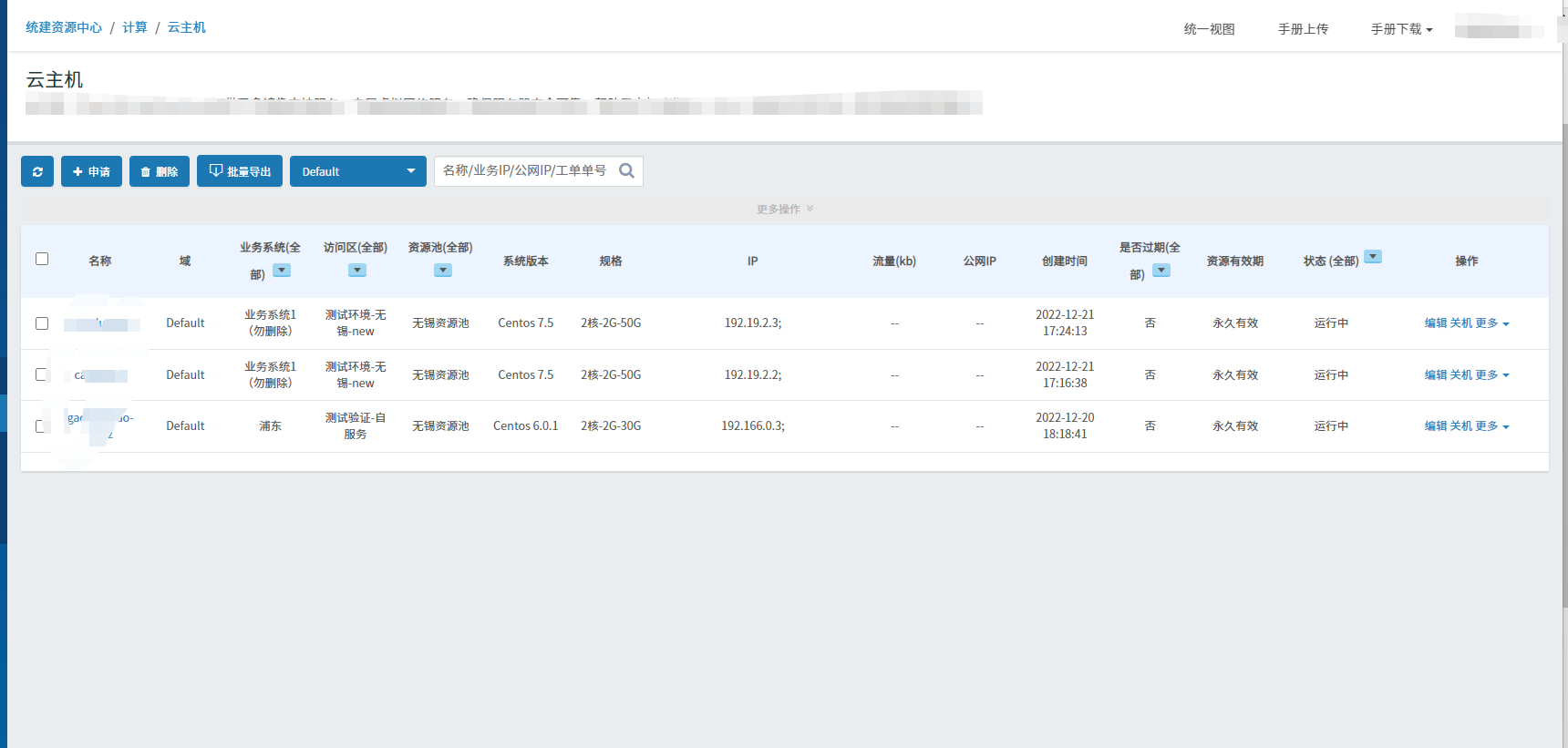Click 编辑 for the 192.19.2.3 row

1436,323
